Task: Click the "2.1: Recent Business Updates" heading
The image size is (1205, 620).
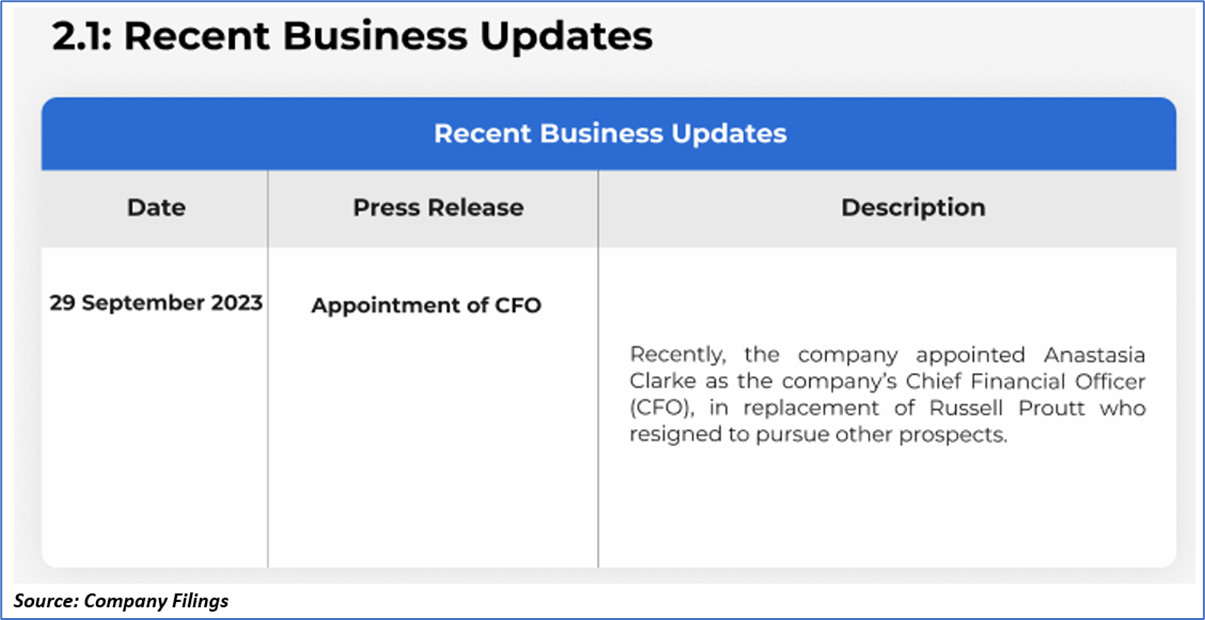Action: tap(352, 37)
